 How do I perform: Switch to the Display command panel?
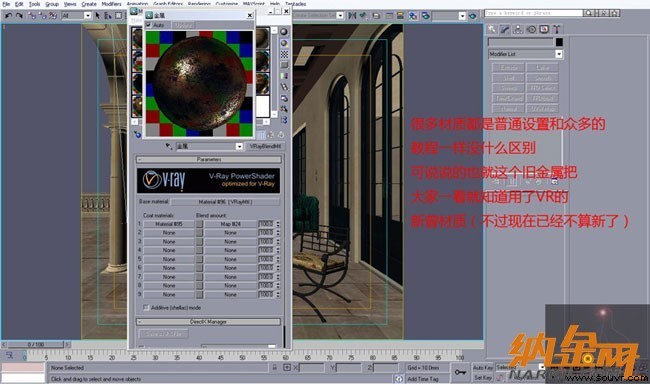544,29
